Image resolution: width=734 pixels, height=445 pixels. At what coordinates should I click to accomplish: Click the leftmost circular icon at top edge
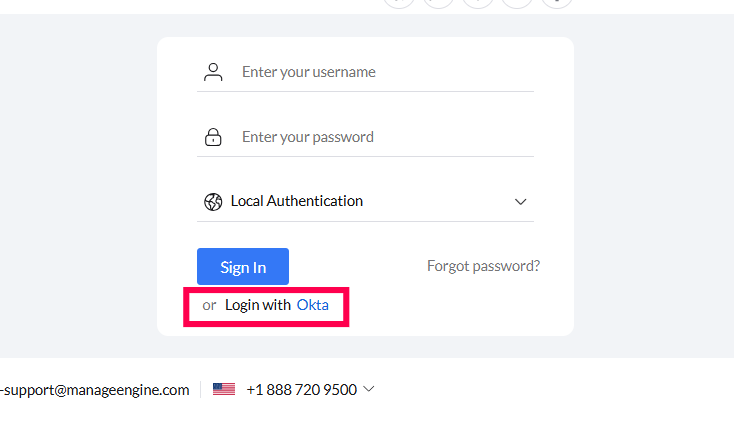[398, 2]
